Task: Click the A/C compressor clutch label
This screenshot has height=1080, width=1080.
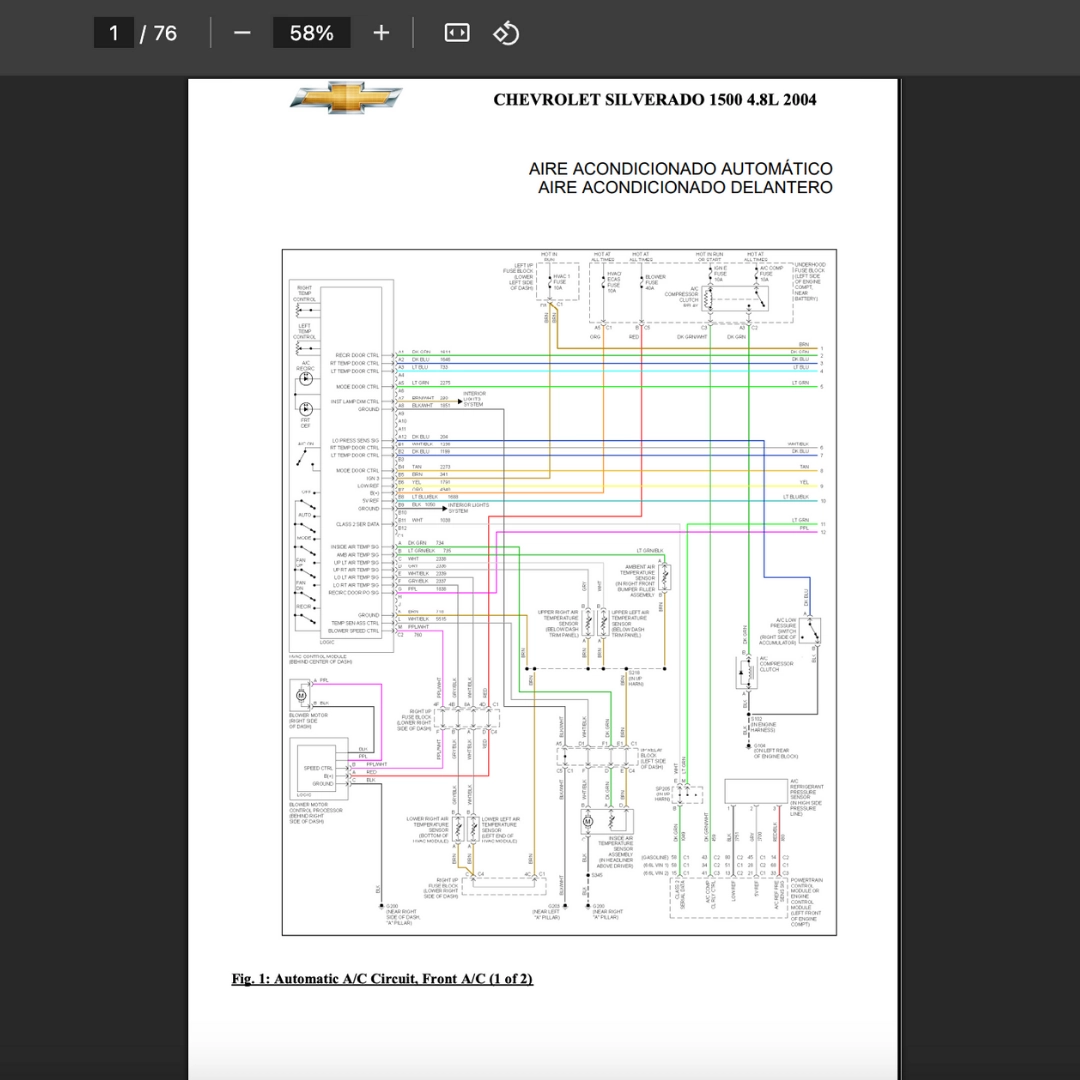Action: pos(776,663)
